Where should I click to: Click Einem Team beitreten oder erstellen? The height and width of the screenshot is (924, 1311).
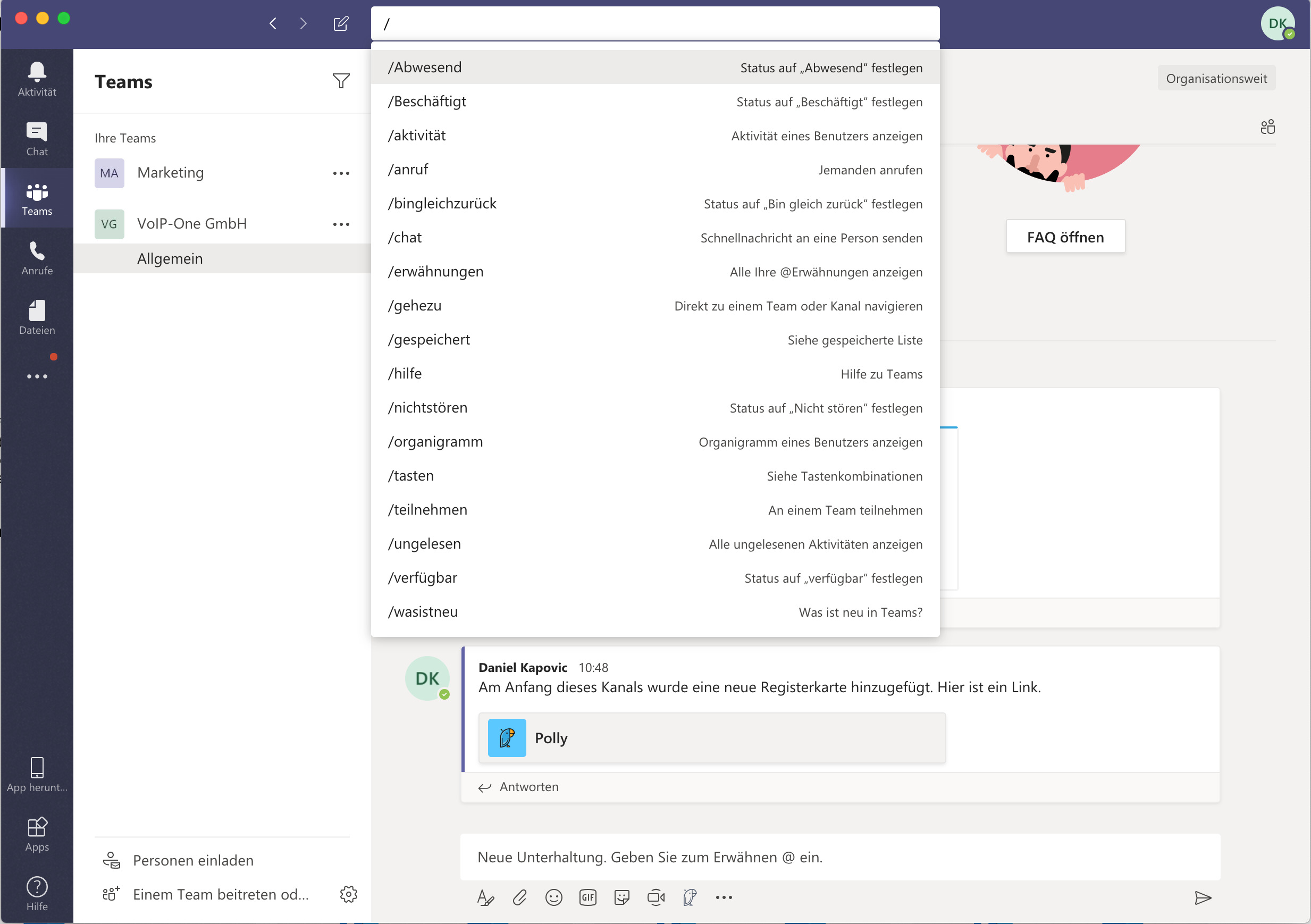(206, 894)
